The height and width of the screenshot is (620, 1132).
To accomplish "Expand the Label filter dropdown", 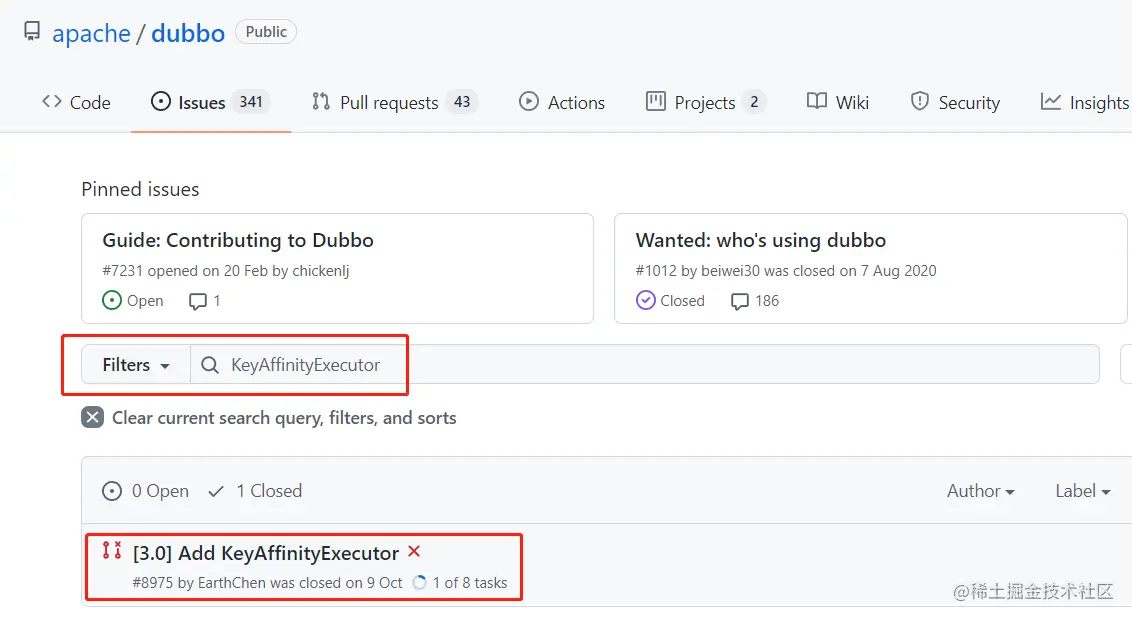I will pos(1082,492).
